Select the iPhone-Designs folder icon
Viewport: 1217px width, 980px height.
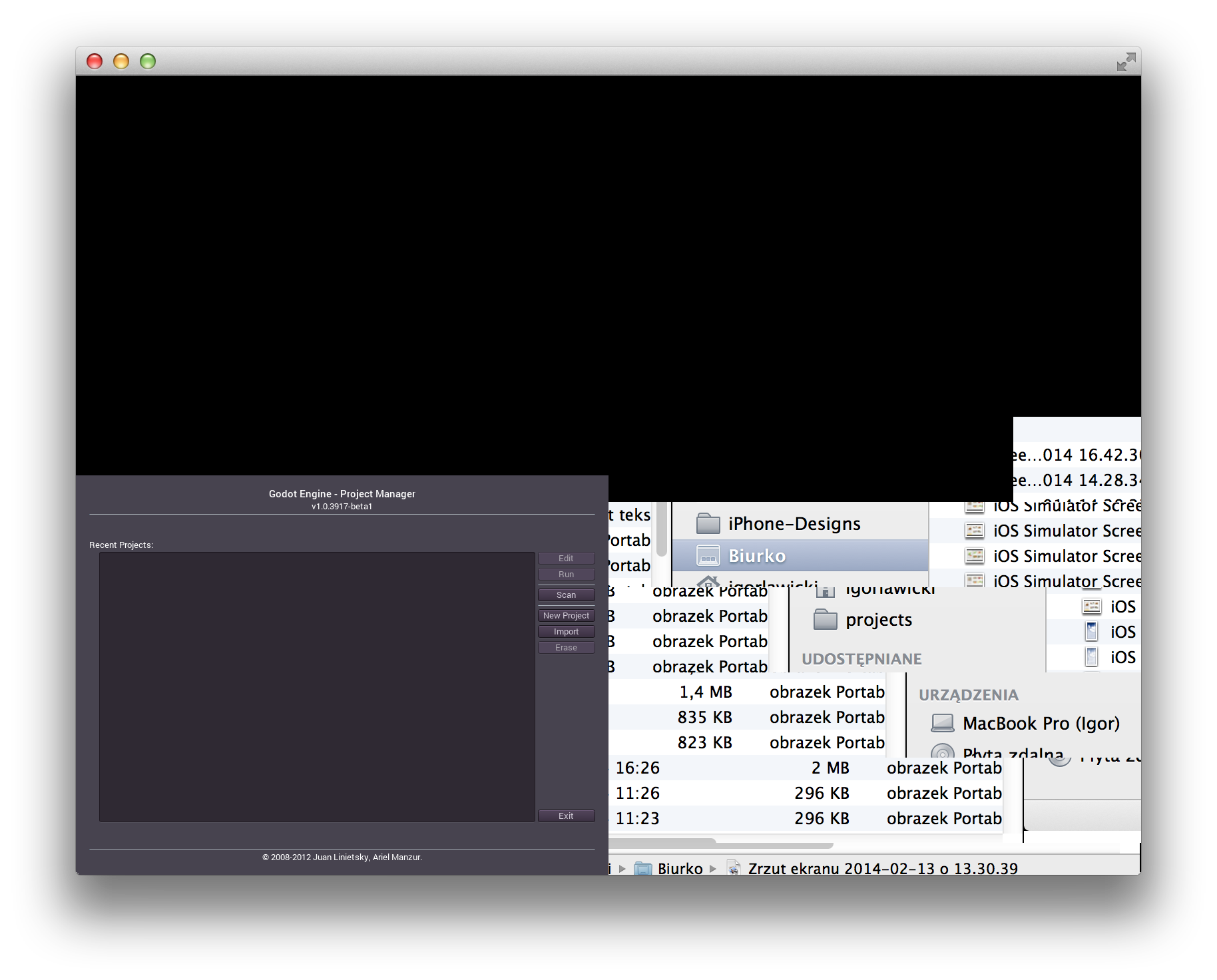coord(708,523)
